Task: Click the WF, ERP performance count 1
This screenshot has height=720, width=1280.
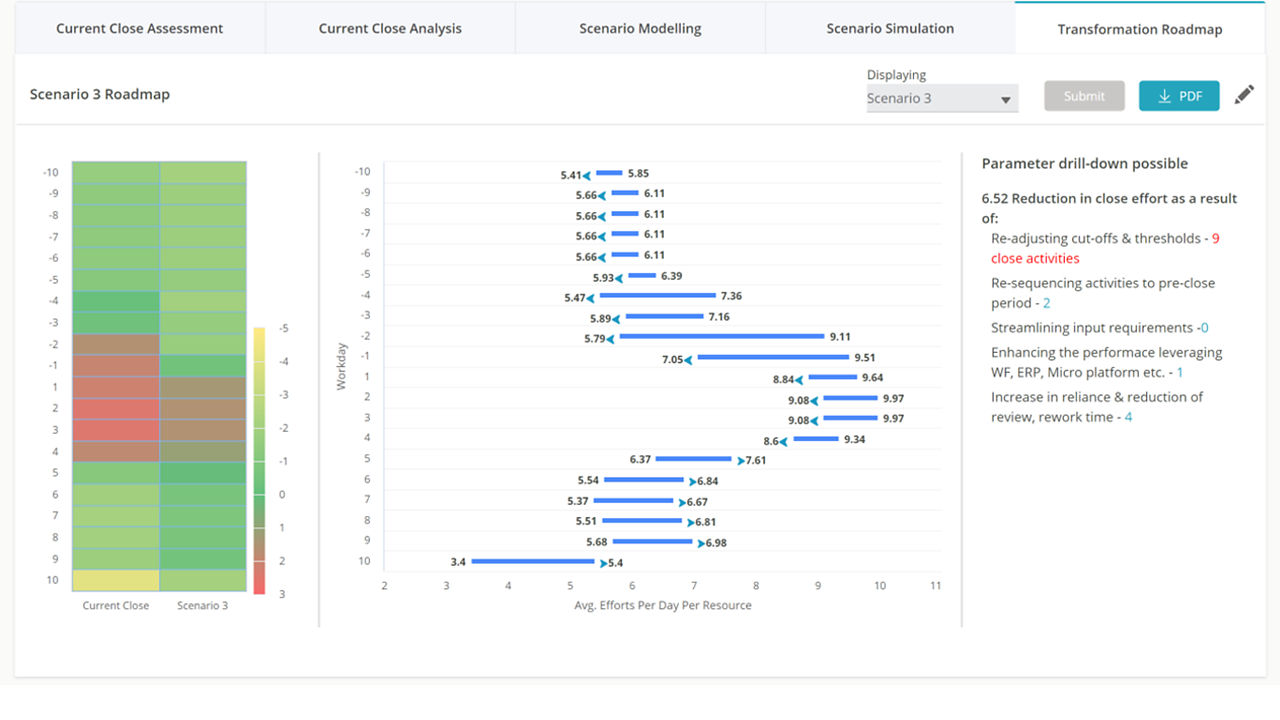Action: 1180,372
